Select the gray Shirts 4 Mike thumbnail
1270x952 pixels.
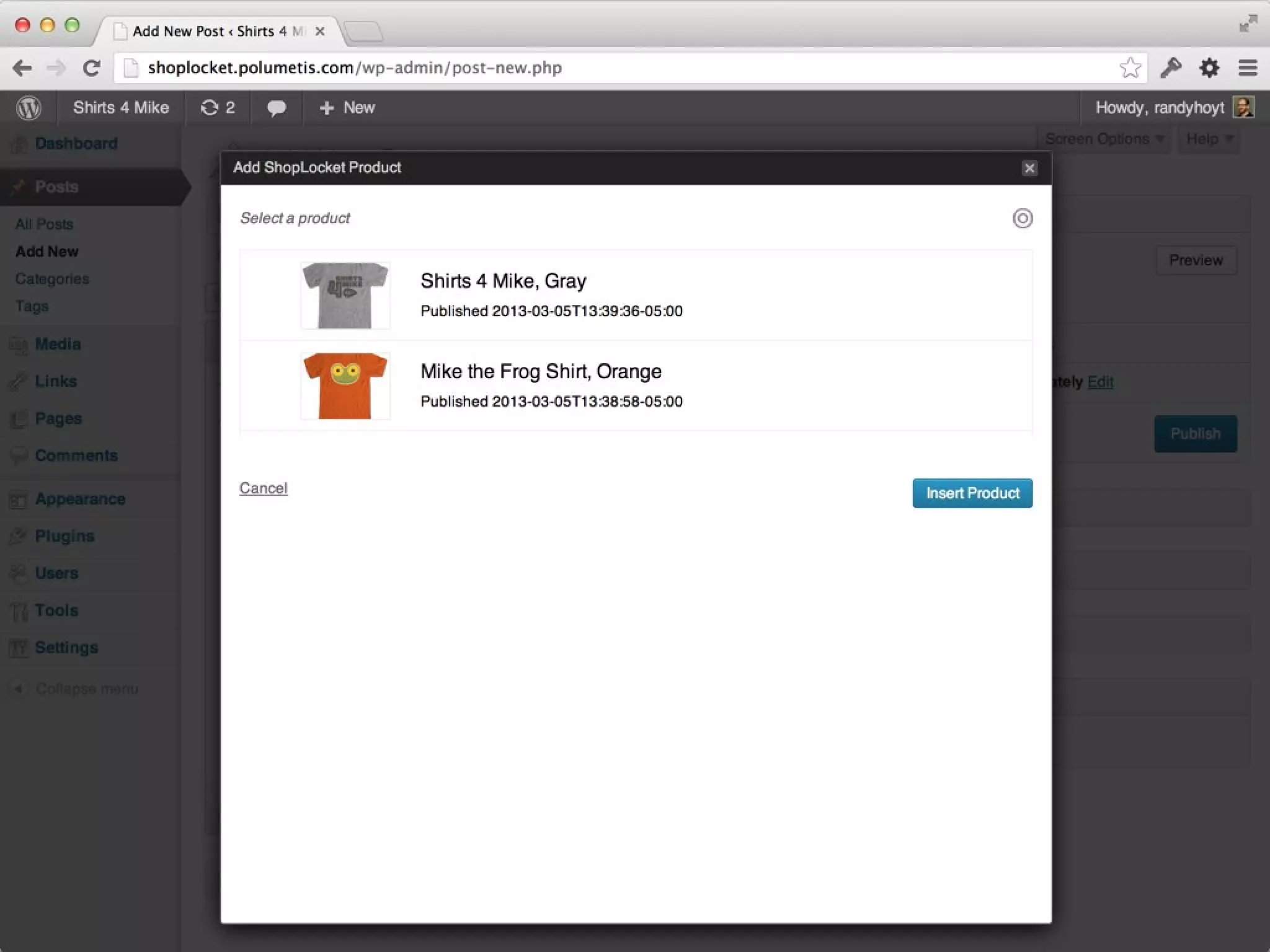click(345, 295)
